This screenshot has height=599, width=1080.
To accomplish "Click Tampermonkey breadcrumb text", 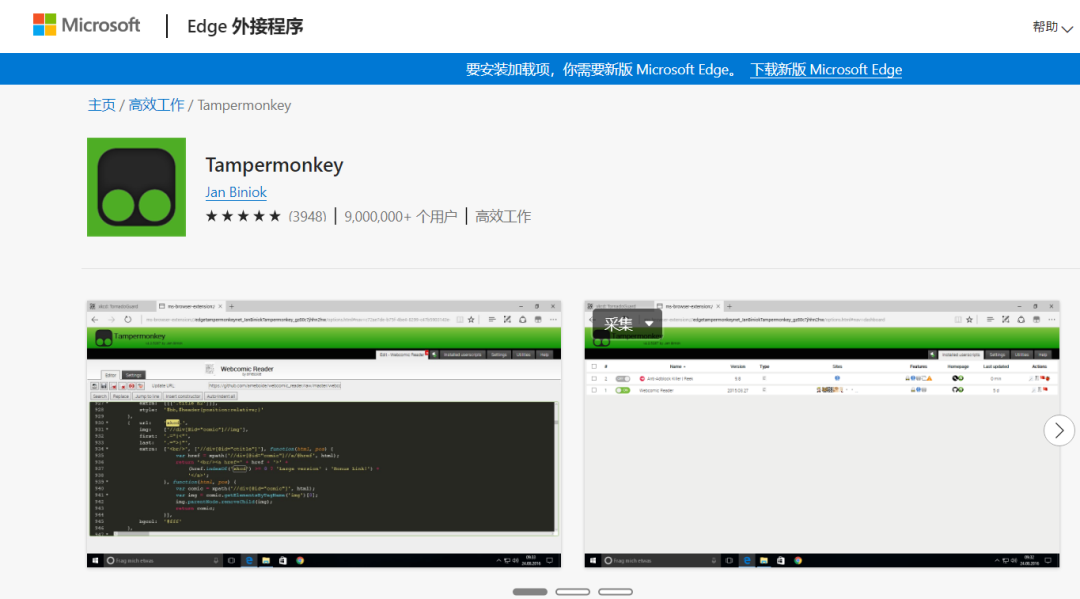I will (x=245, y=105).
